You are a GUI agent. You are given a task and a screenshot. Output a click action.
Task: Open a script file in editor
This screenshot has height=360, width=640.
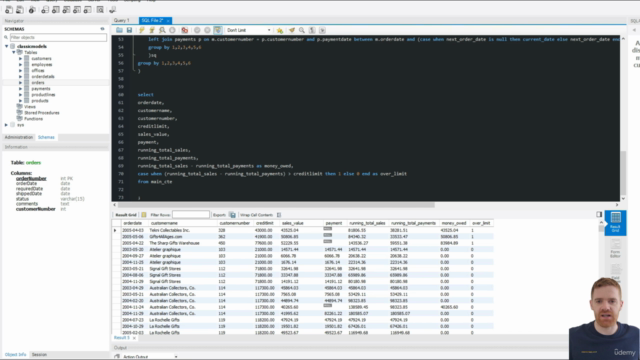click(x=119, y=30)
